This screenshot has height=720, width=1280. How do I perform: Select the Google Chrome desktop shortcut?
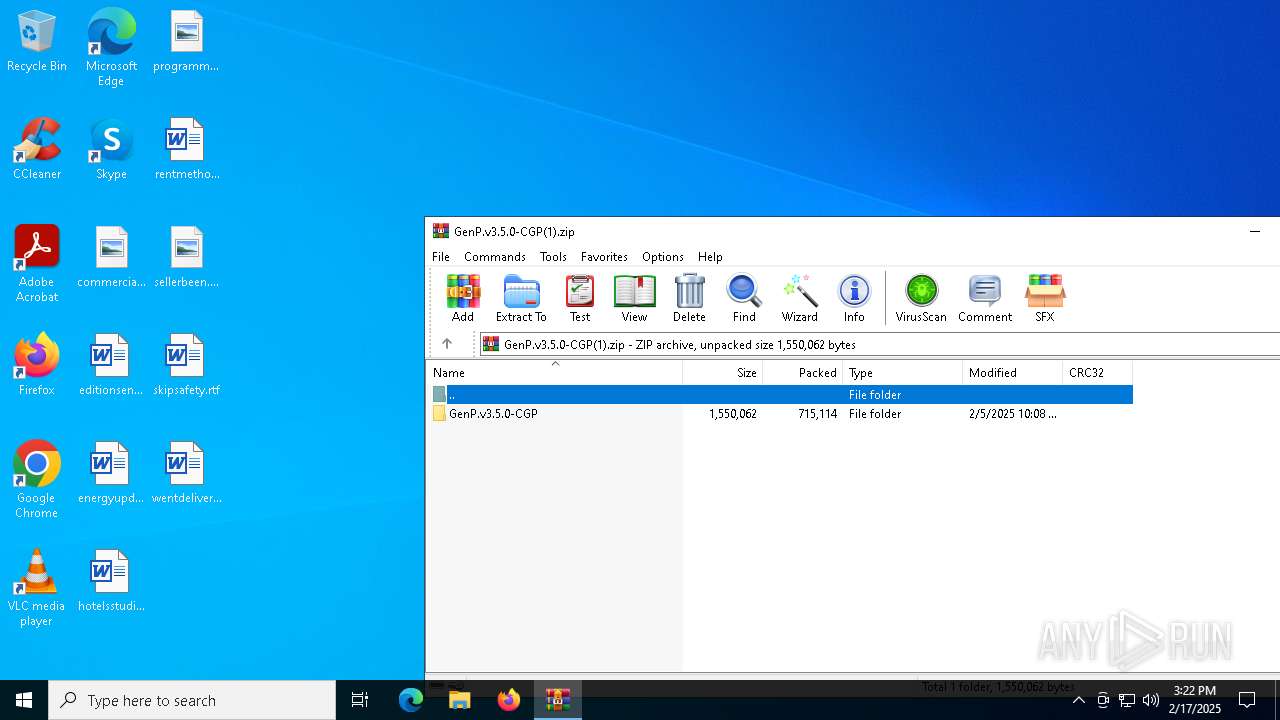coord(37,480)
